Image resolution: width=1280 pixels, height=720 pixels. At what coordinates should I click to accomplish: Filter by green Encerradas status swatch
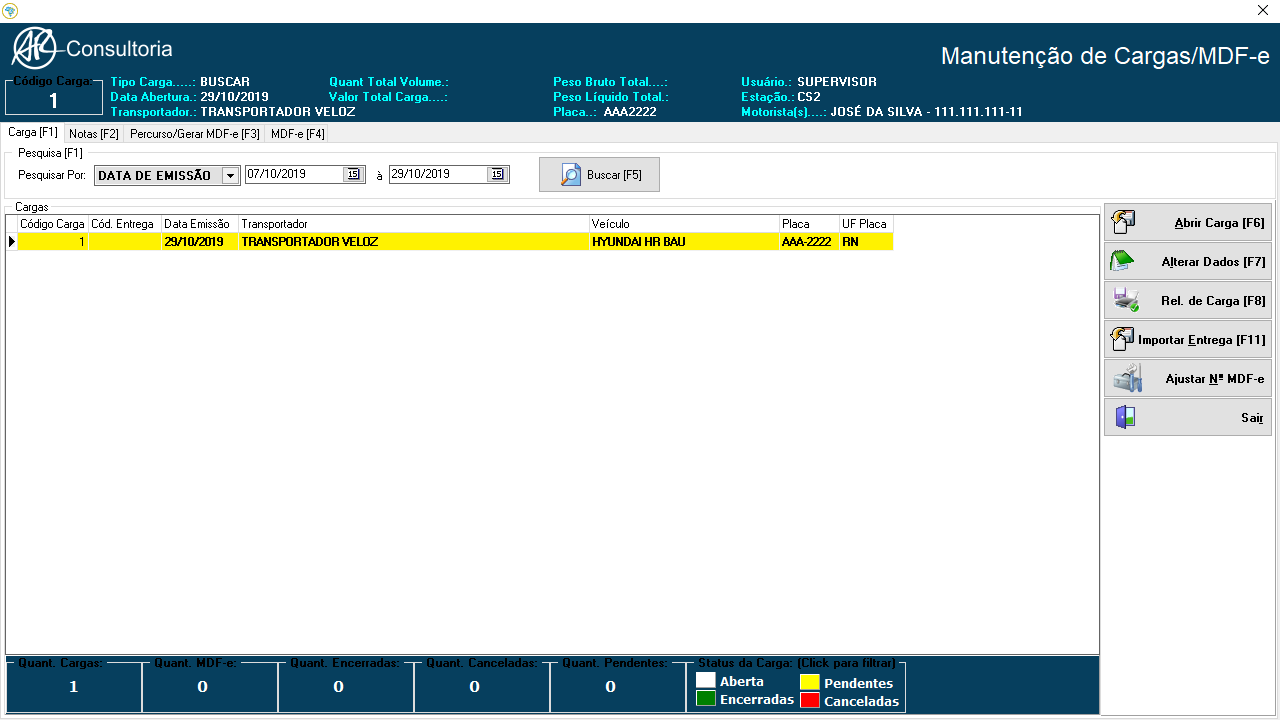click(x=706, y=699)
